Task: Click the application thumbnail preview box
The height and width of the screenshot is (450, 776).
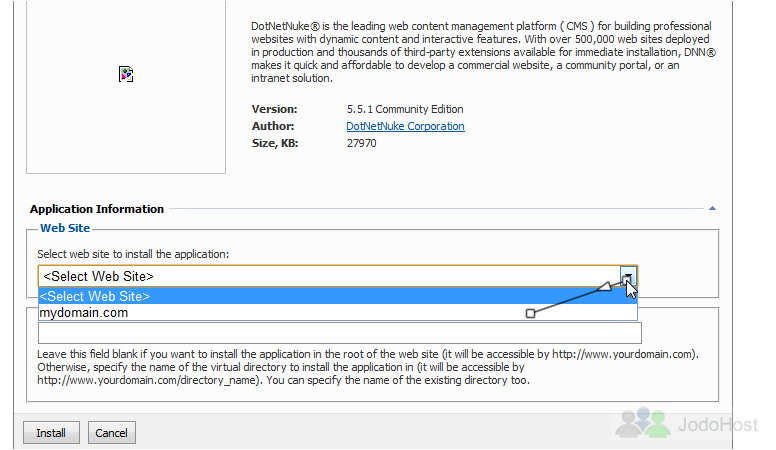Action: pyautogui.click(x=126, y=87)
